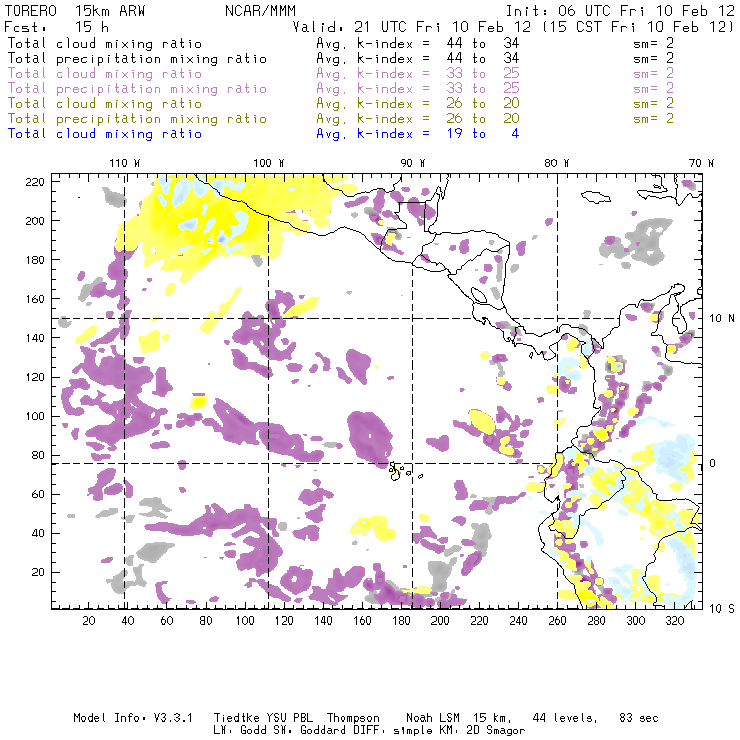
Task: Select the "180" vertical axis tick label
Action: [35, 260]
